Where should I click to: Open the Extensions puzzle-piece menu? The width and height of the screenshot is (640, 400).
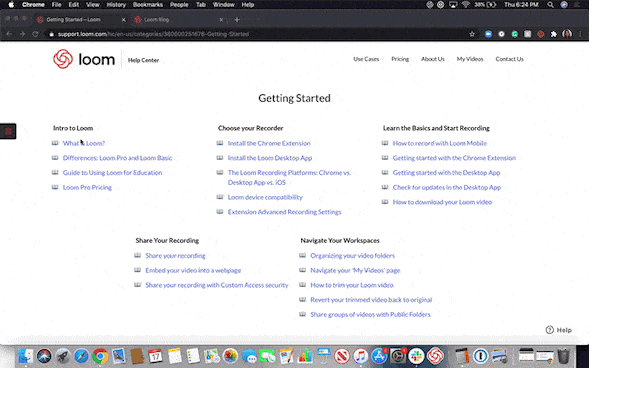pos(553,34)
